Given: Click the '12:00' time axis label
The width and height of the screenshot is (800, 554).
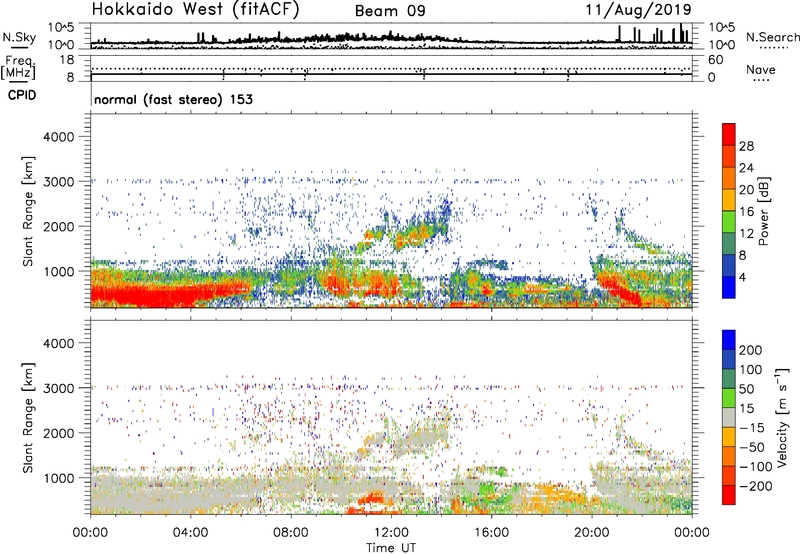Looking at the screenshot, I should tap(391, 533).
